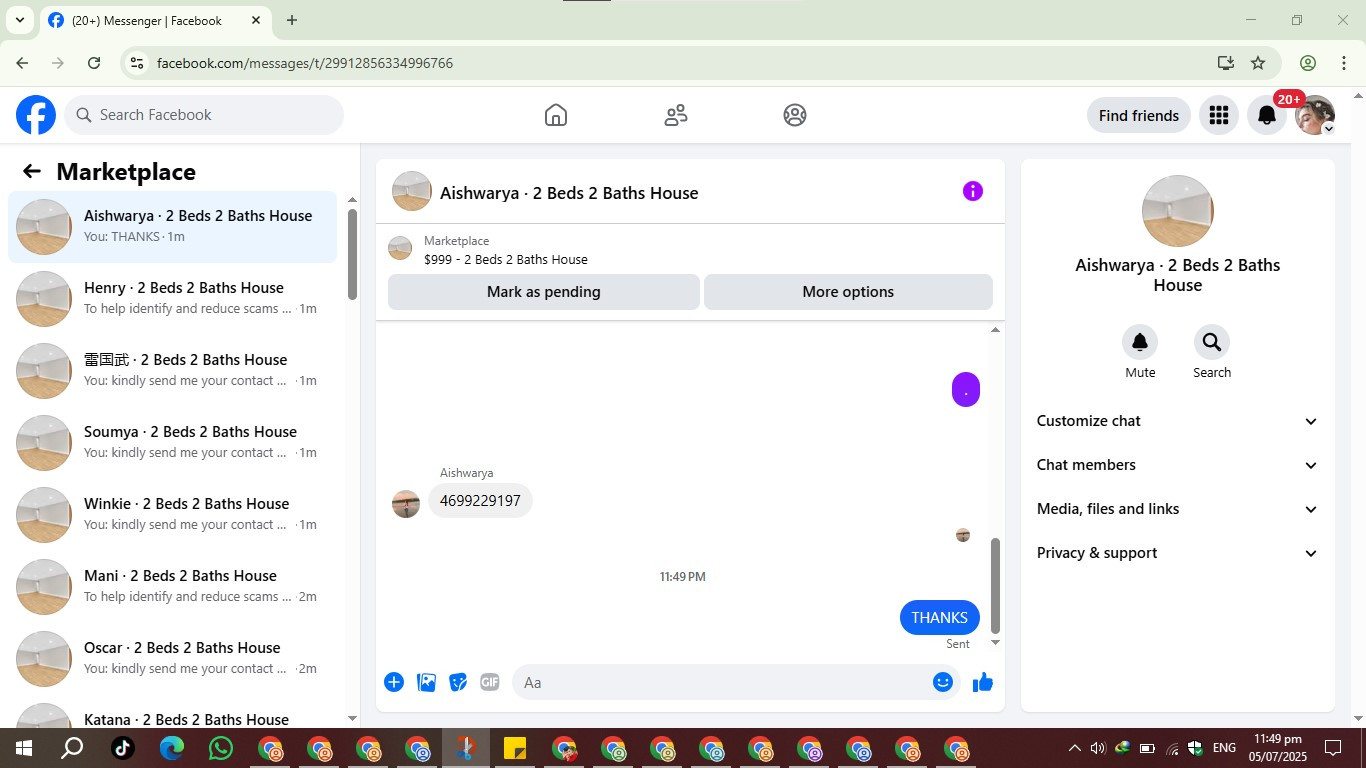Click the message 4699229197
Image resolution: width=1366 pixels, height=768 pixels.
coord(480,501)
